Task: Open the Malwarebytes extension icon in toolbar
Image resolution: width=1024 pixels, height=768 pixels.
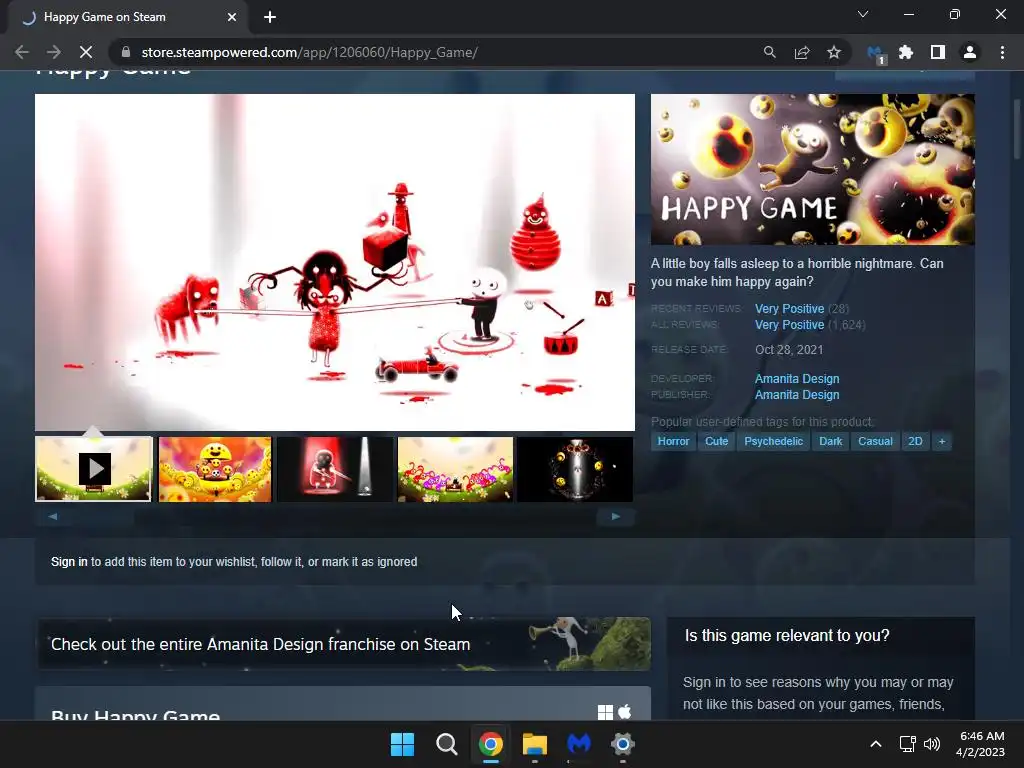Action: (875, 54)
